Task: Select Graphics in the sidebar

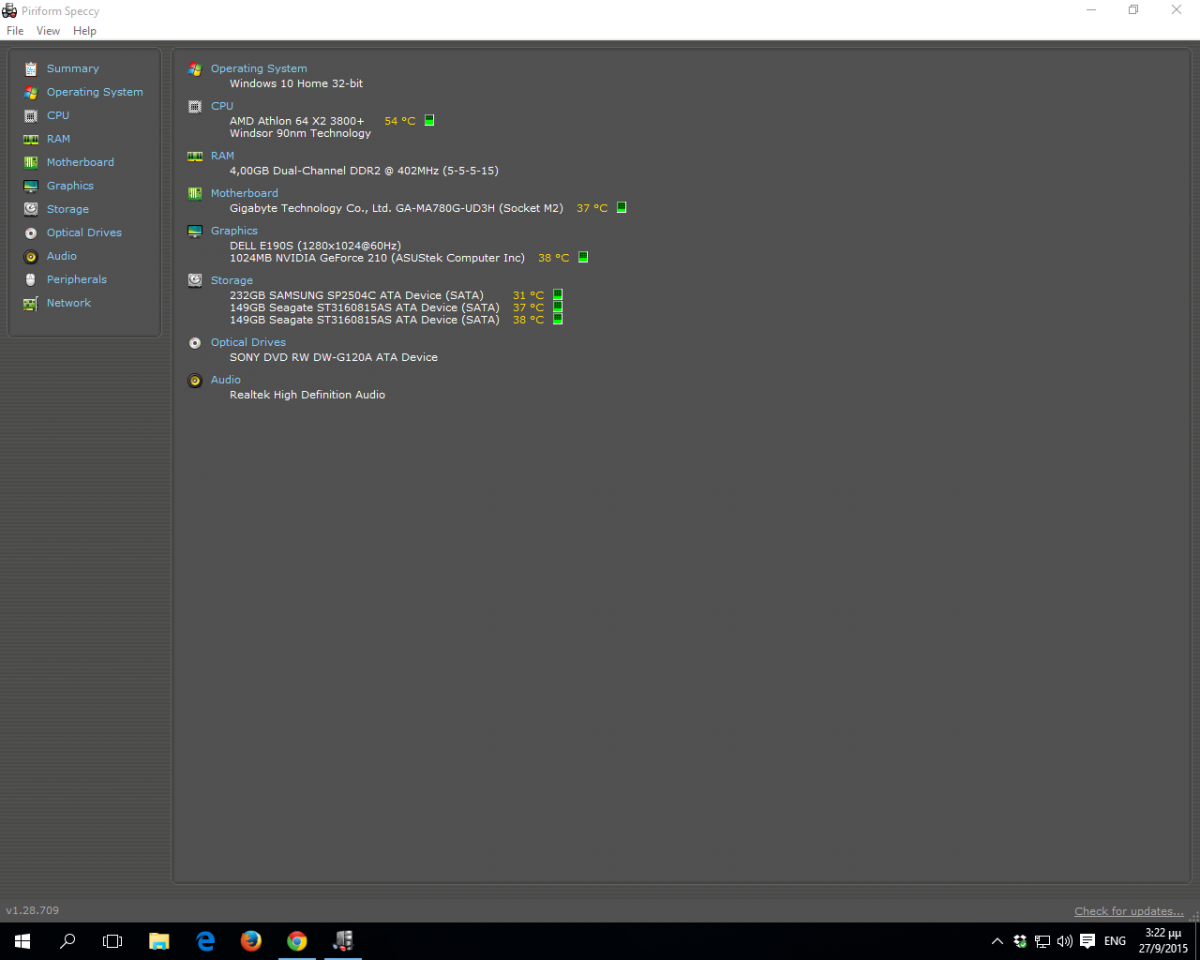Action: (70, 186)
